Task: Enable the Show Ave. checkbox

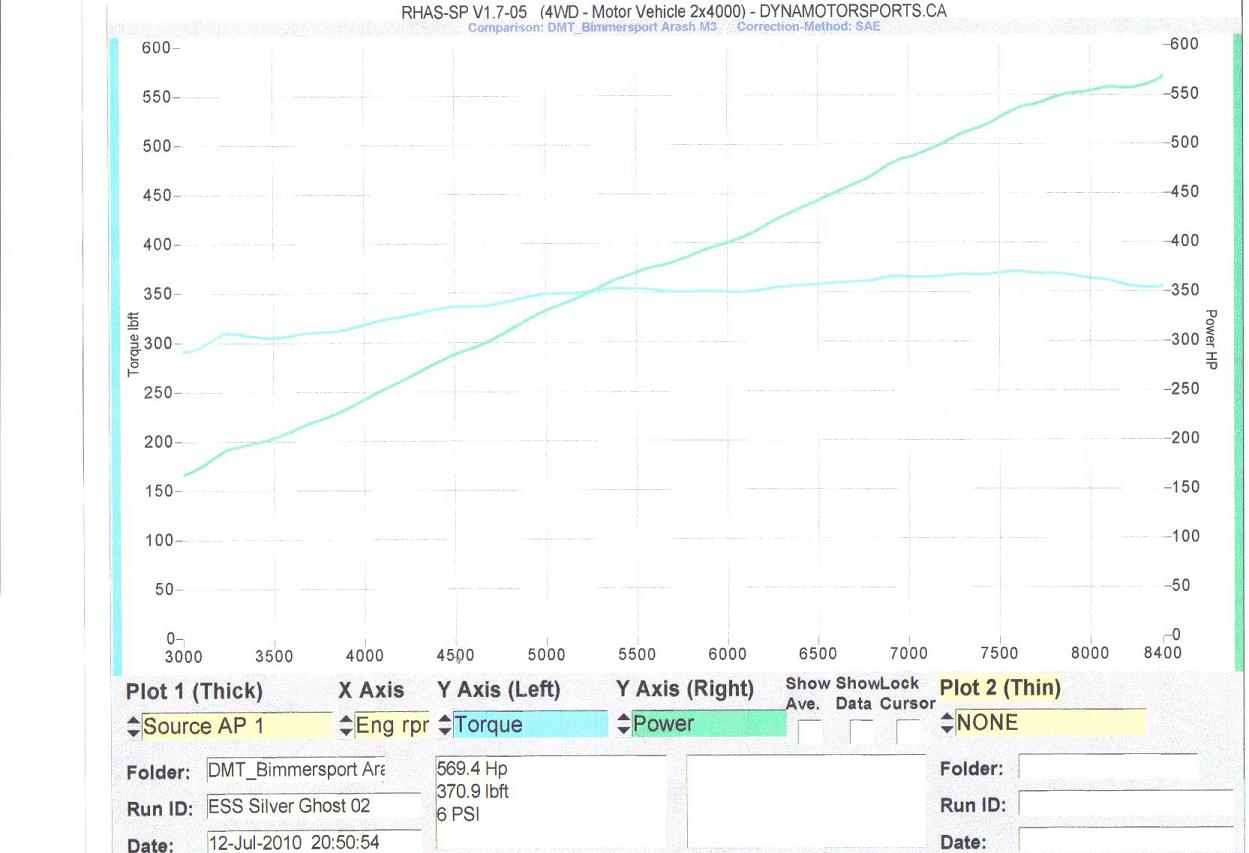Action: click(x=810, y=733)
